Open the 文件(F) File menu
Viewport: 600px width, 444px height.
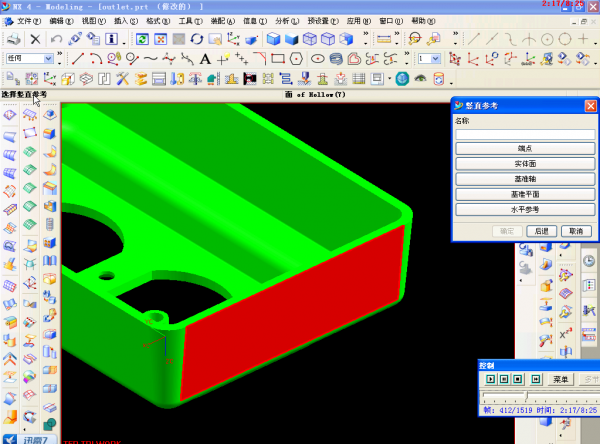point(29,21)
